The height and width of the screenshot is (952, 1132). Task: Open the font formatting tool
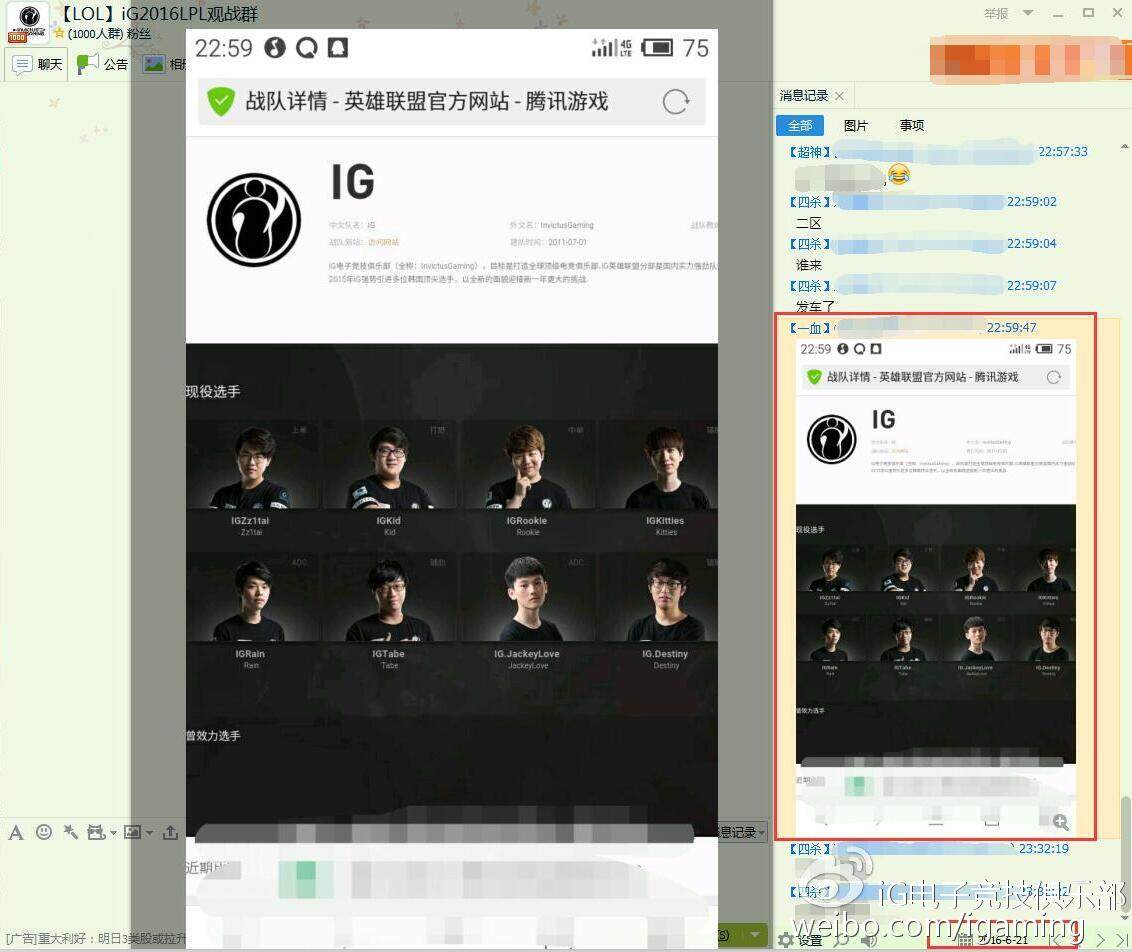point(16,833)
